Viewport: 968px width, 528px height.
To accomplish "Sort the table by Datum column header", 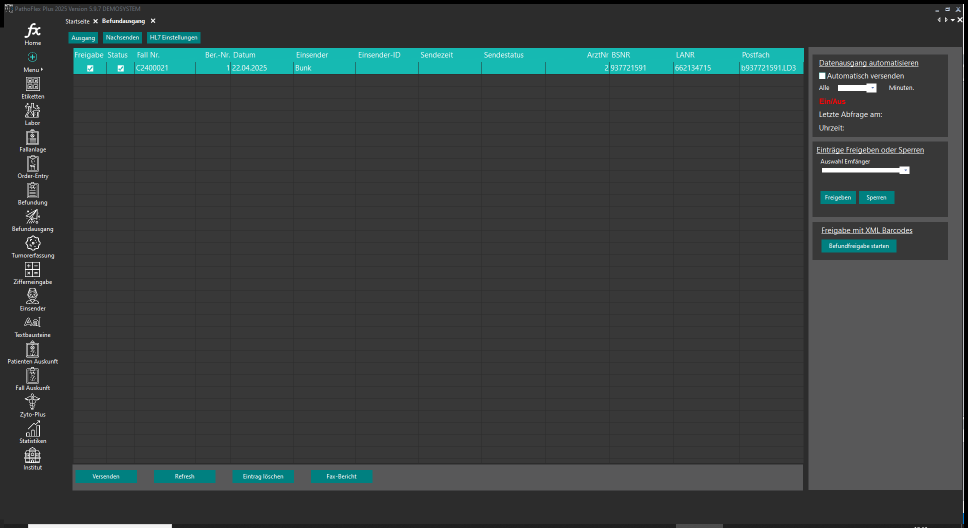I will 244,55.
